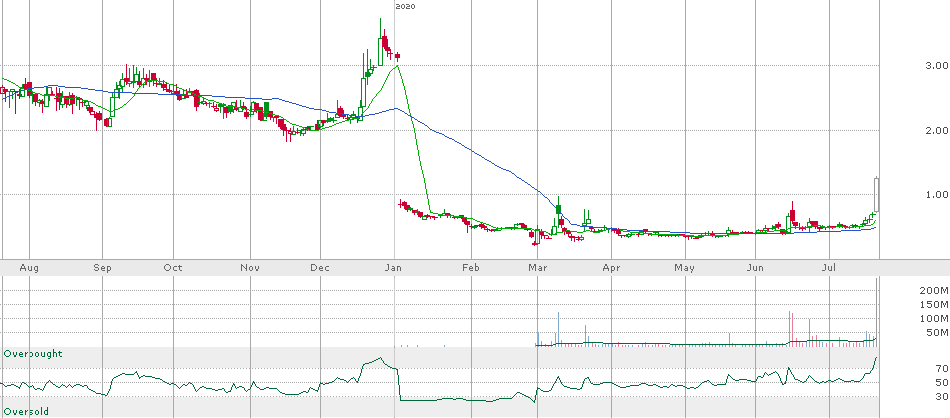
Task: Click the Jan month label on time axis
Action: point(394,267)
